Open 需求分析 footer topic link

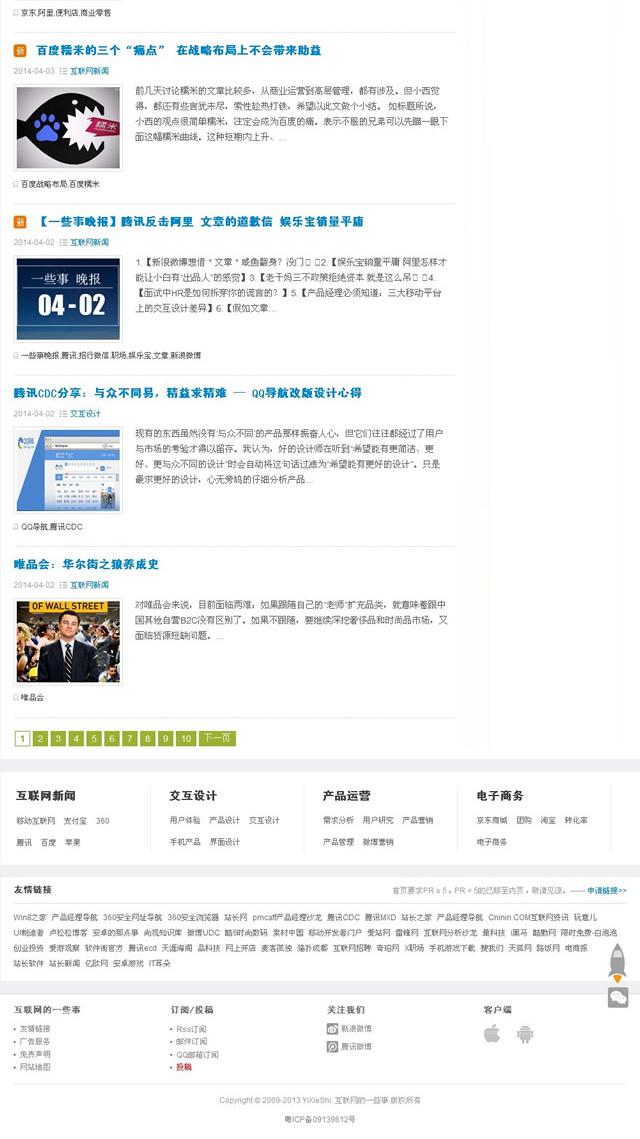[338, 820]
